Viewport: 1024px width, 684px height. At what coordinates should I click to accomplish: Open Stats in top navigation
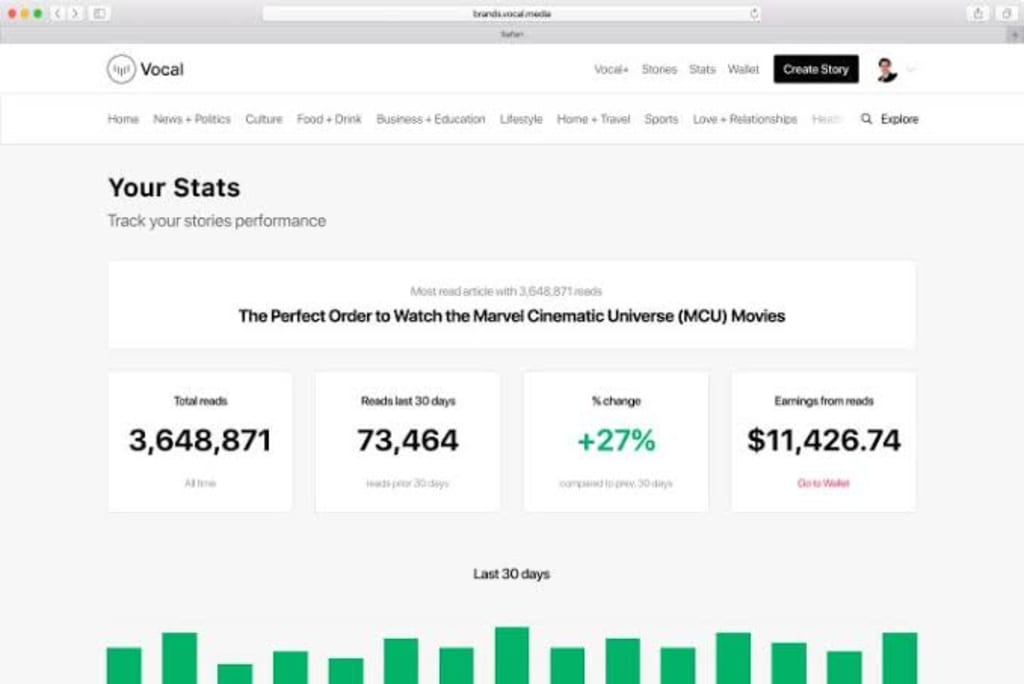click(x=702, y=69)
